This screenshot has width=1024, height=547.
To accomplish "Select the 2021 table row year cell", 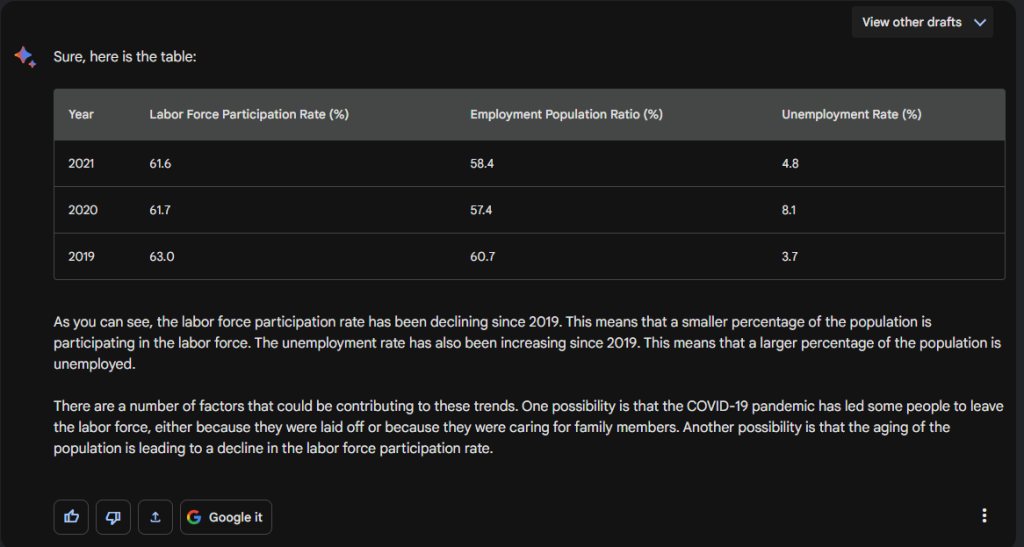I will tap(81, 163).
